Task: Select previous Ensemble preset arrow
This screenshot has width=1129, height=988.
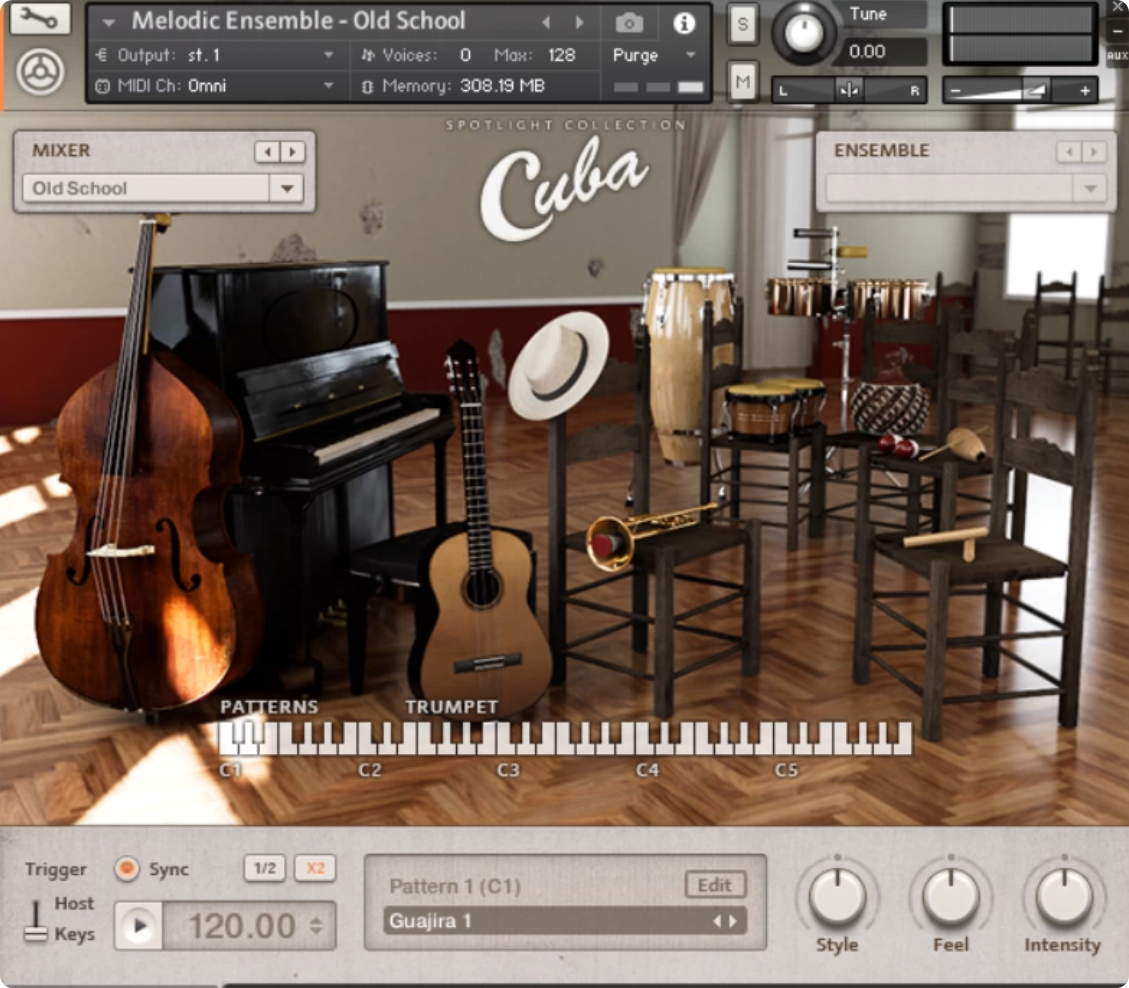Action: 1069,152
